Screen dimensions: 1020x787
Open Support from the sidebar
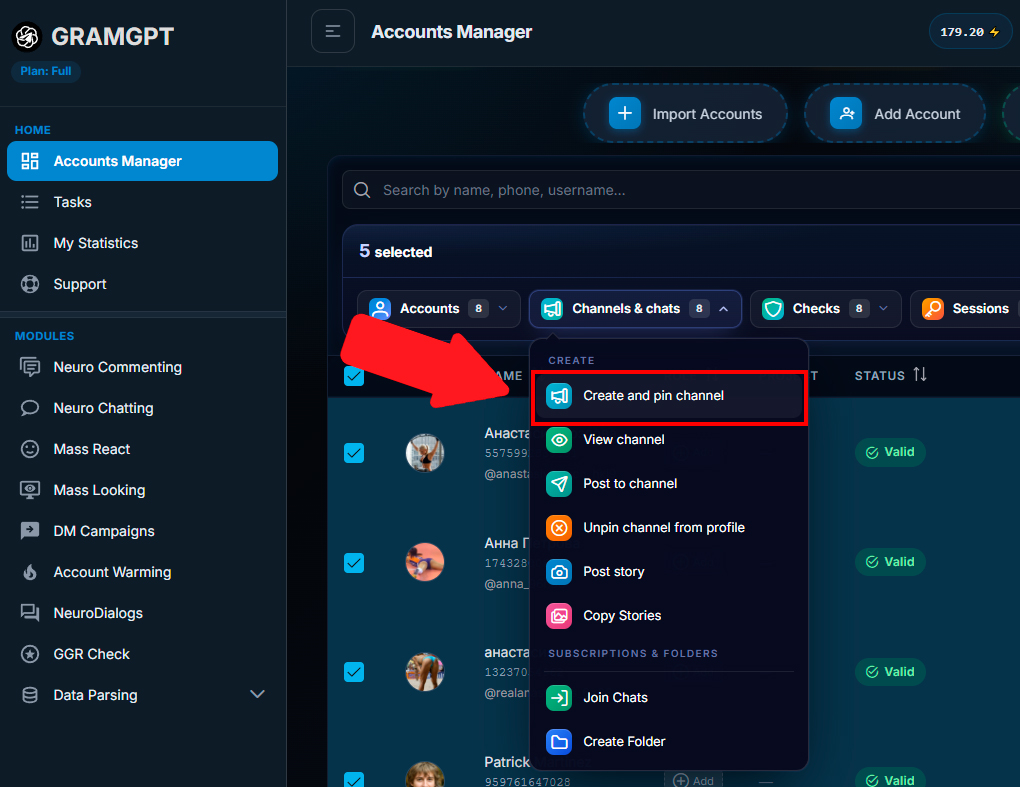click(x=142, y=284)
